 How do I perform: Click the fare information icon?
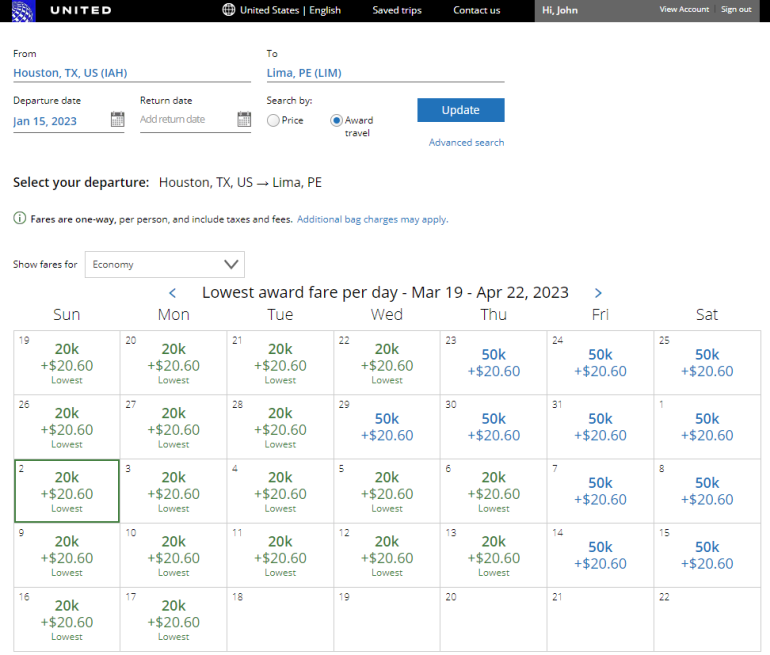[x=19, y=219]
